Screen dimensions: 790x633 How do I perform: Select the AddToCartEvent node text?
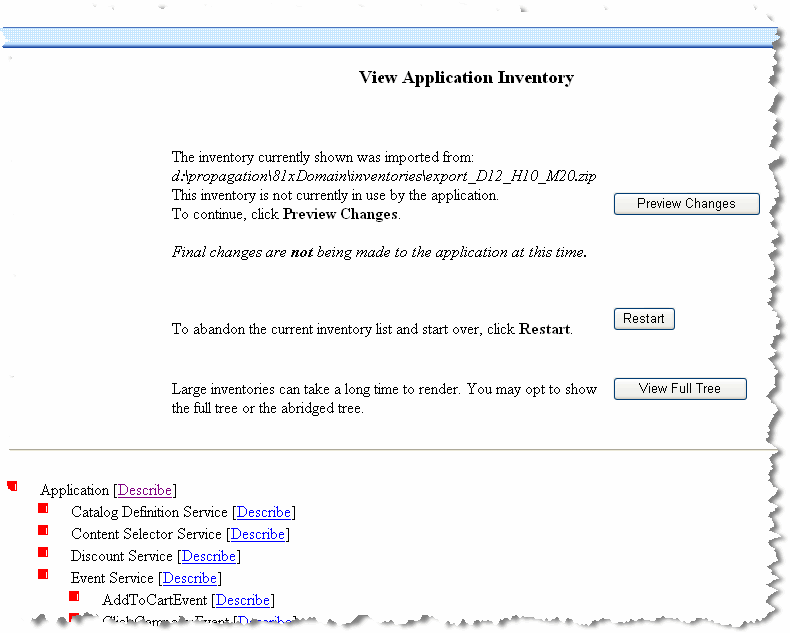154,600
